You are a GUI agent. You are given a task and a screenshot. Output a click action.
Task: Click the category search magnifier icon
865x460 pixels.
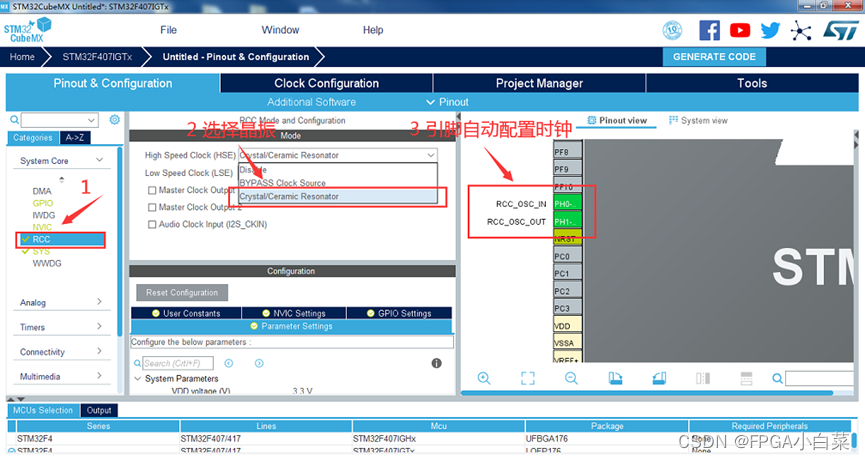(x=14, y=120)
